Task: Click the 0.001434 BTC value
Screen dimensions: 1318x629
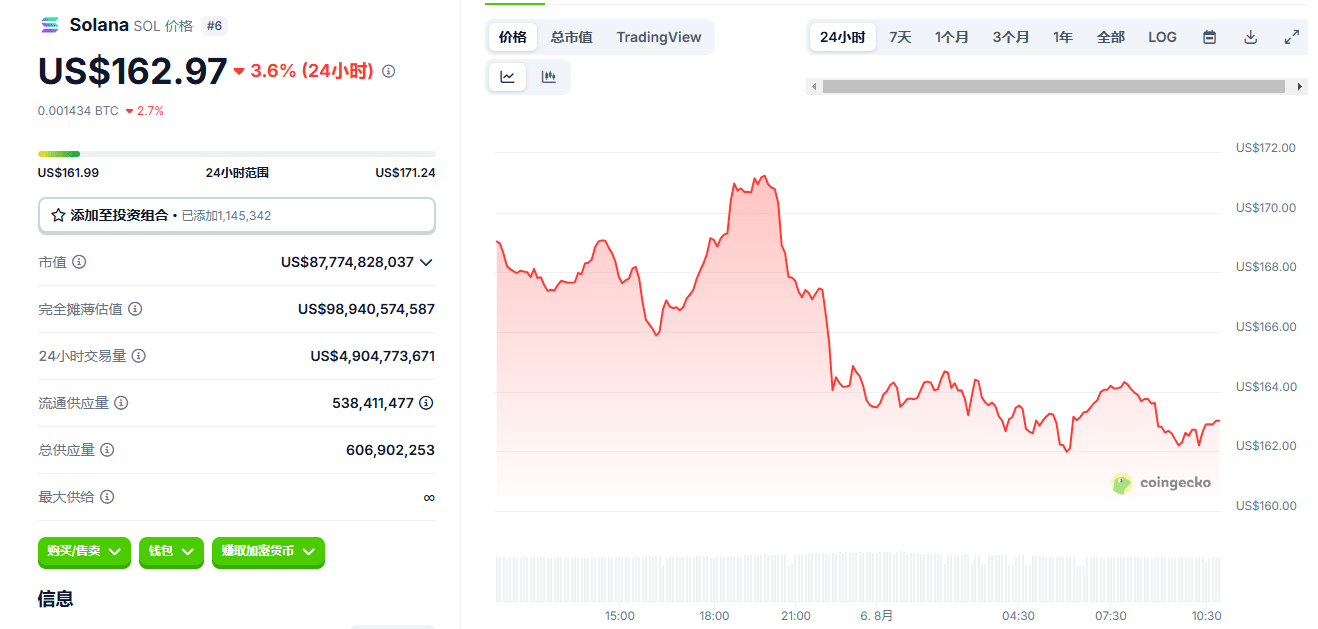Action: 78,111
